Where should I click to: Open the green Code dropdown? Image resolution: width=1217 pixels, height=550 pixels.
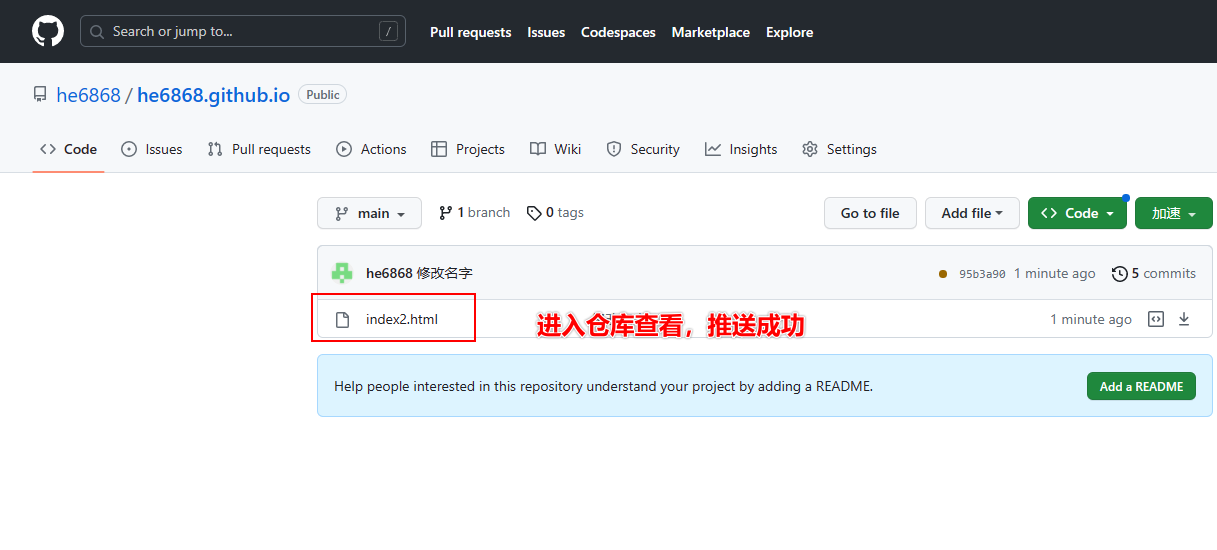click(x=1077, y=213)
